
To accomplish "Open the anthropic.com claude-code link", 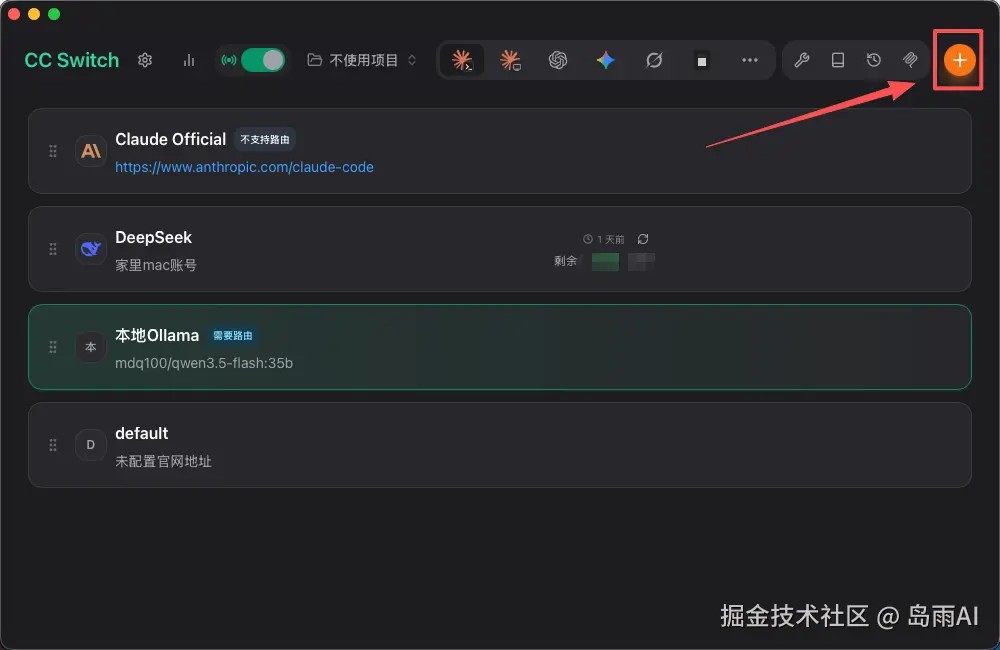I will [x=244, y=167].
